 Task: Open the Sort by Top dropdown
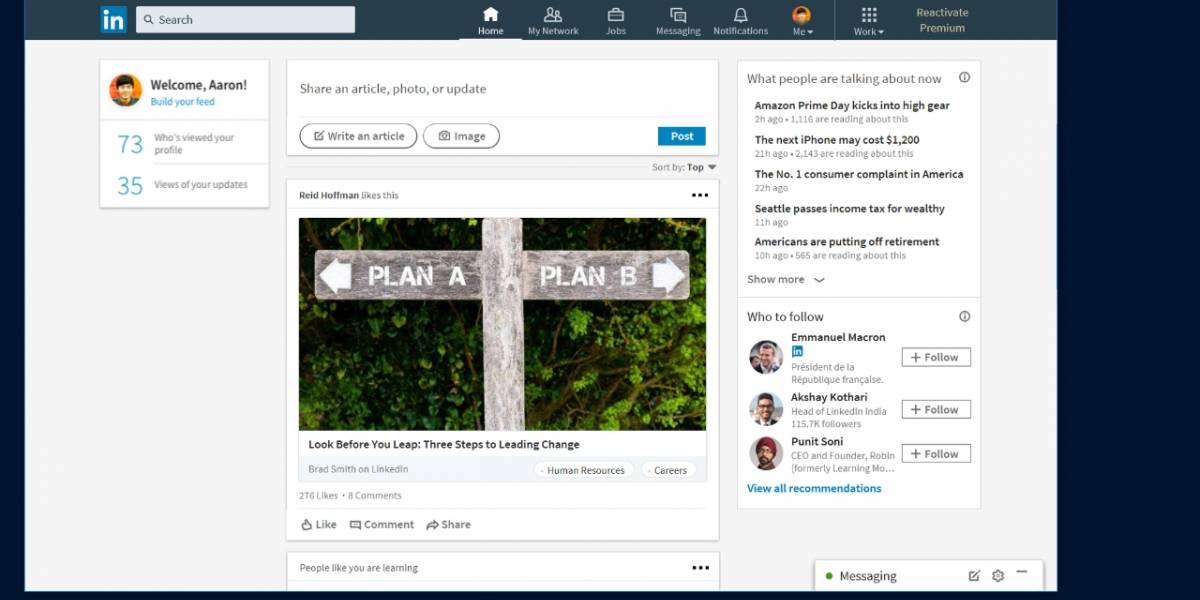click(684, 167)
